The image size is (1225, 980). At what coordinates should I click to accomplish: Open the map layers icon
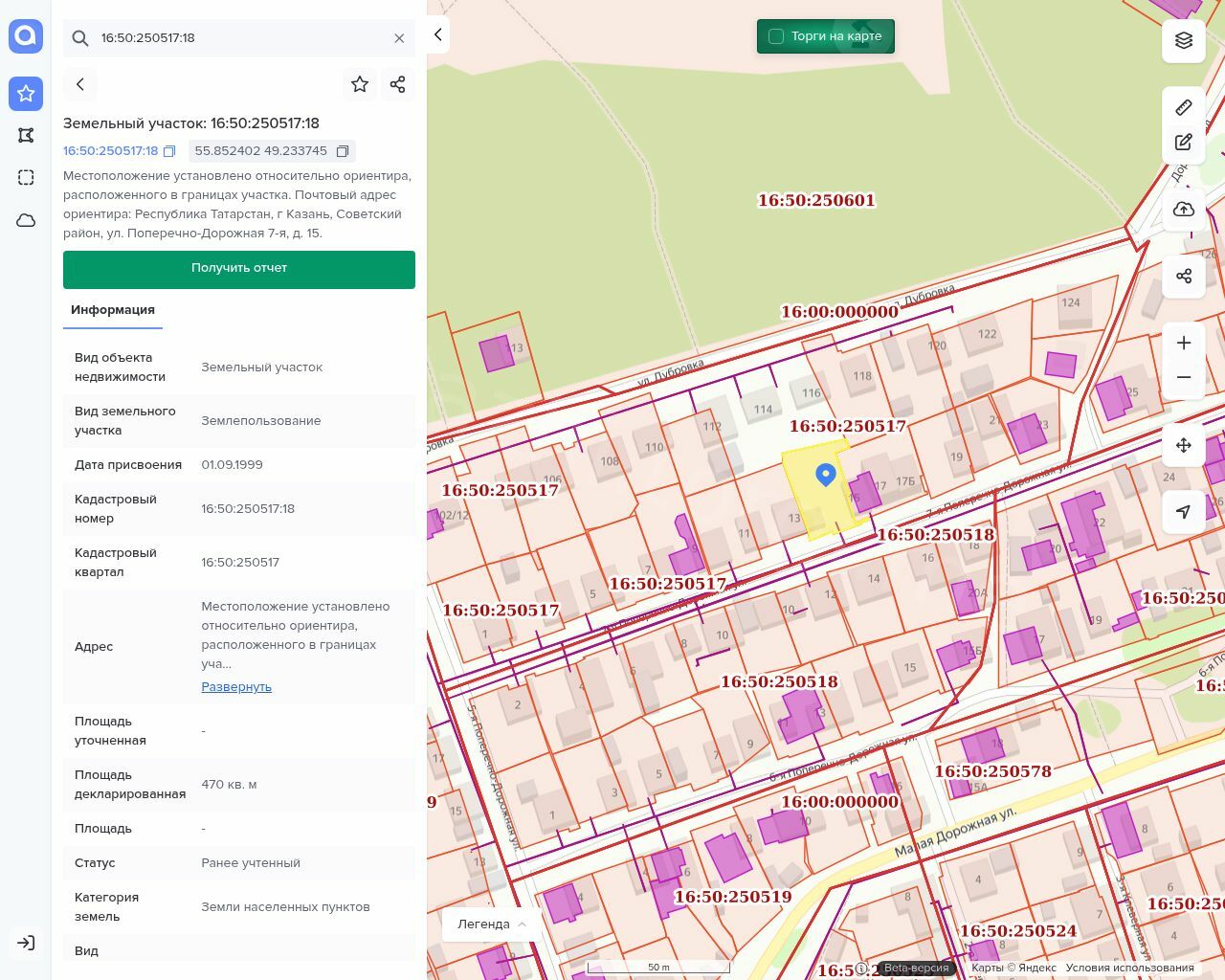1184,40
